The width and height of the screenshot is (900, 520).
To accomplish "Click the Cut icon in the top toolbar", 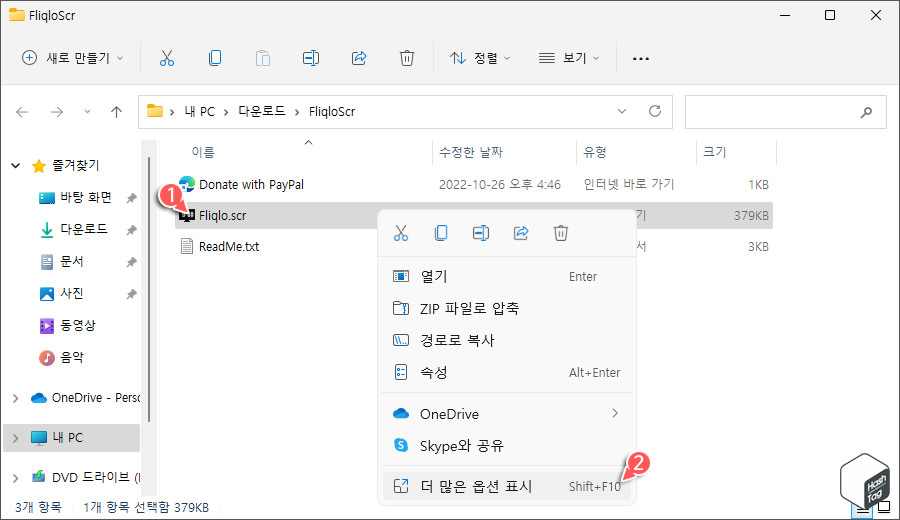I will (166, 58).
